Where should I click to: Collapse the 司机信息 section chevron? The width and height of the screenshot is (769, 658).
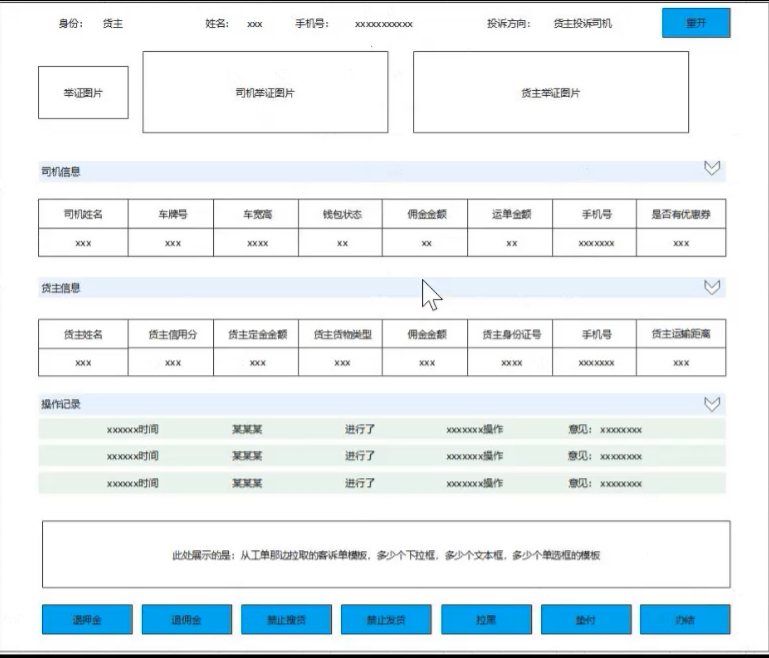point(712,168)
